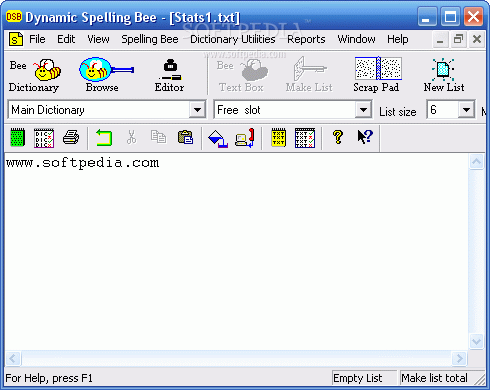The width and height of the screenshot is (490, 390).
Task: Click the vertical scrollbar down arrow
Action: [x=476, y=341]
